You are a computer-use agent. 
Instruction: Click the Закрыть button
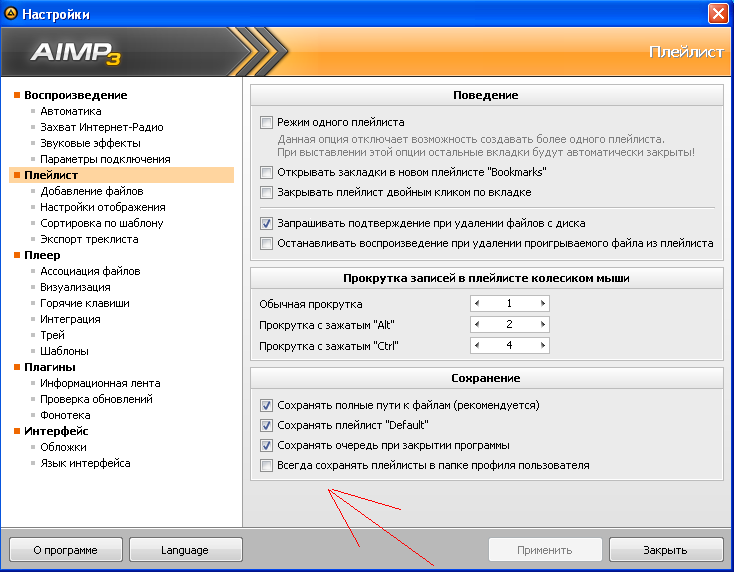pyautogui.click(x=666, y=550)
